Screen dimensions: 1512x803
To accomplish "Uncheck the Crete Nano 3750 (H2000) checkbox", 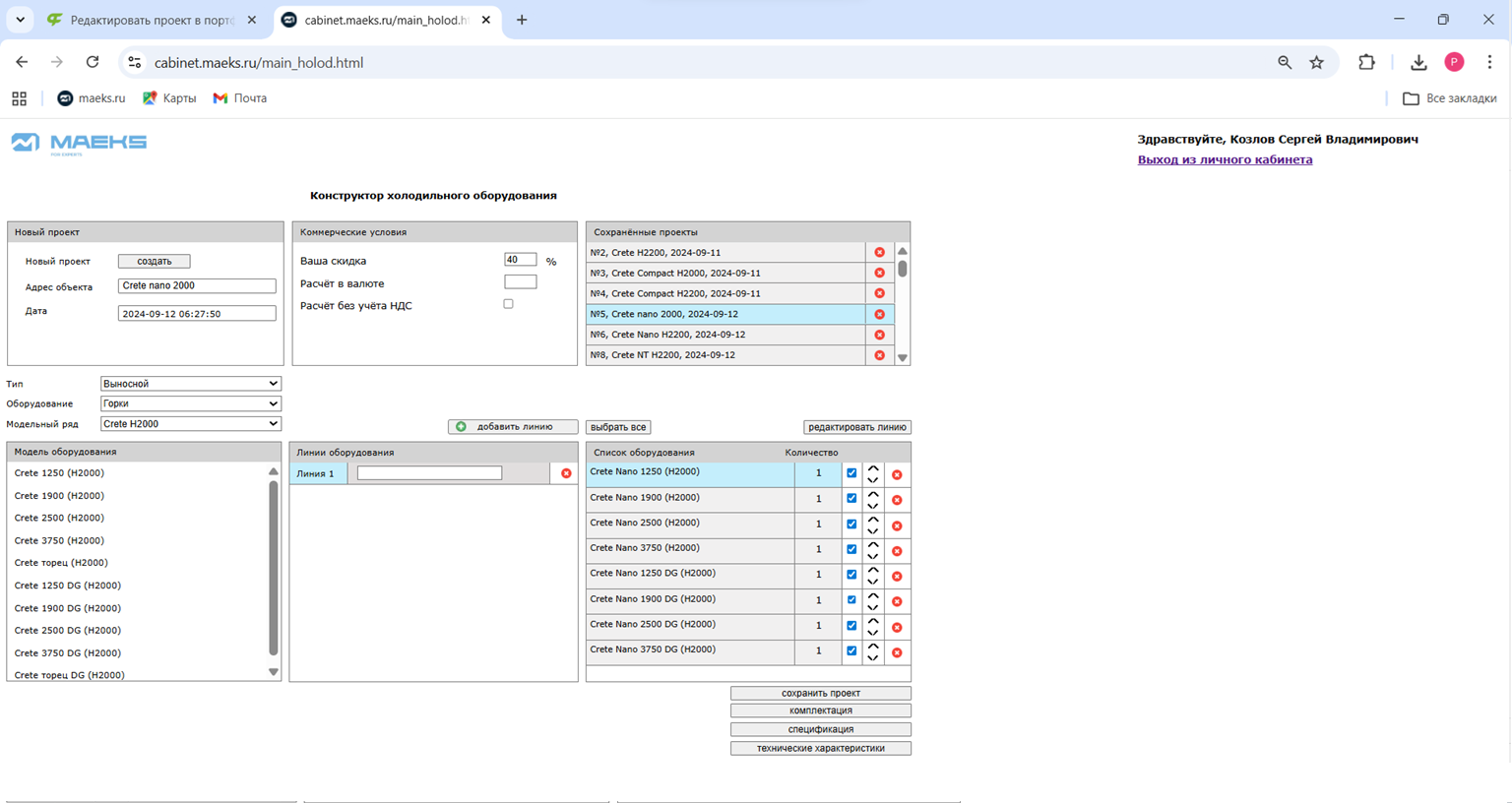I will pos(851,549).
